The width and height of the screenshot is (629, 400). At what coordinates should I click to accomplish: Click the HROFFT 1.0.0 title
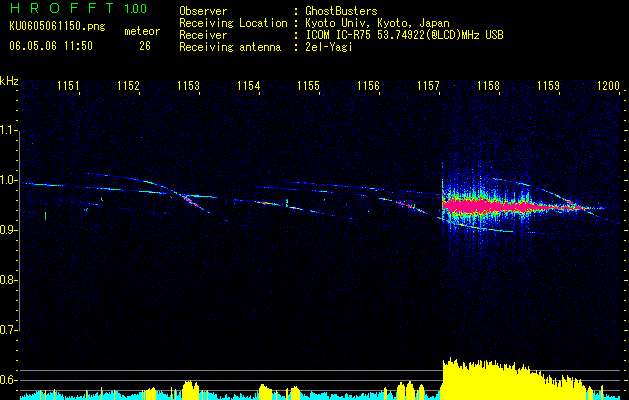tap(79, 8)
